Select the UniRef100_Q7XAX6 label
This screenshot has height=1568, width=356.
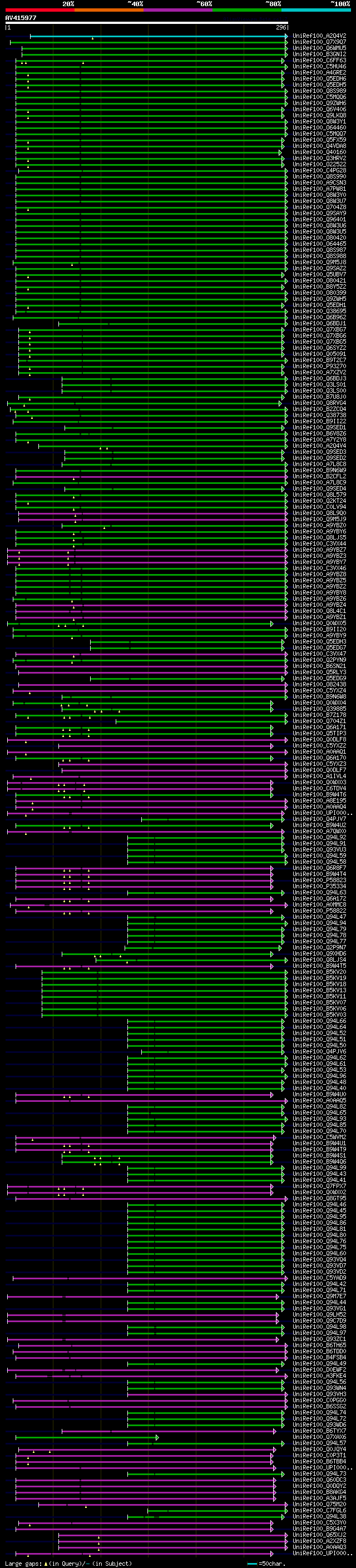click(319, 1437)
